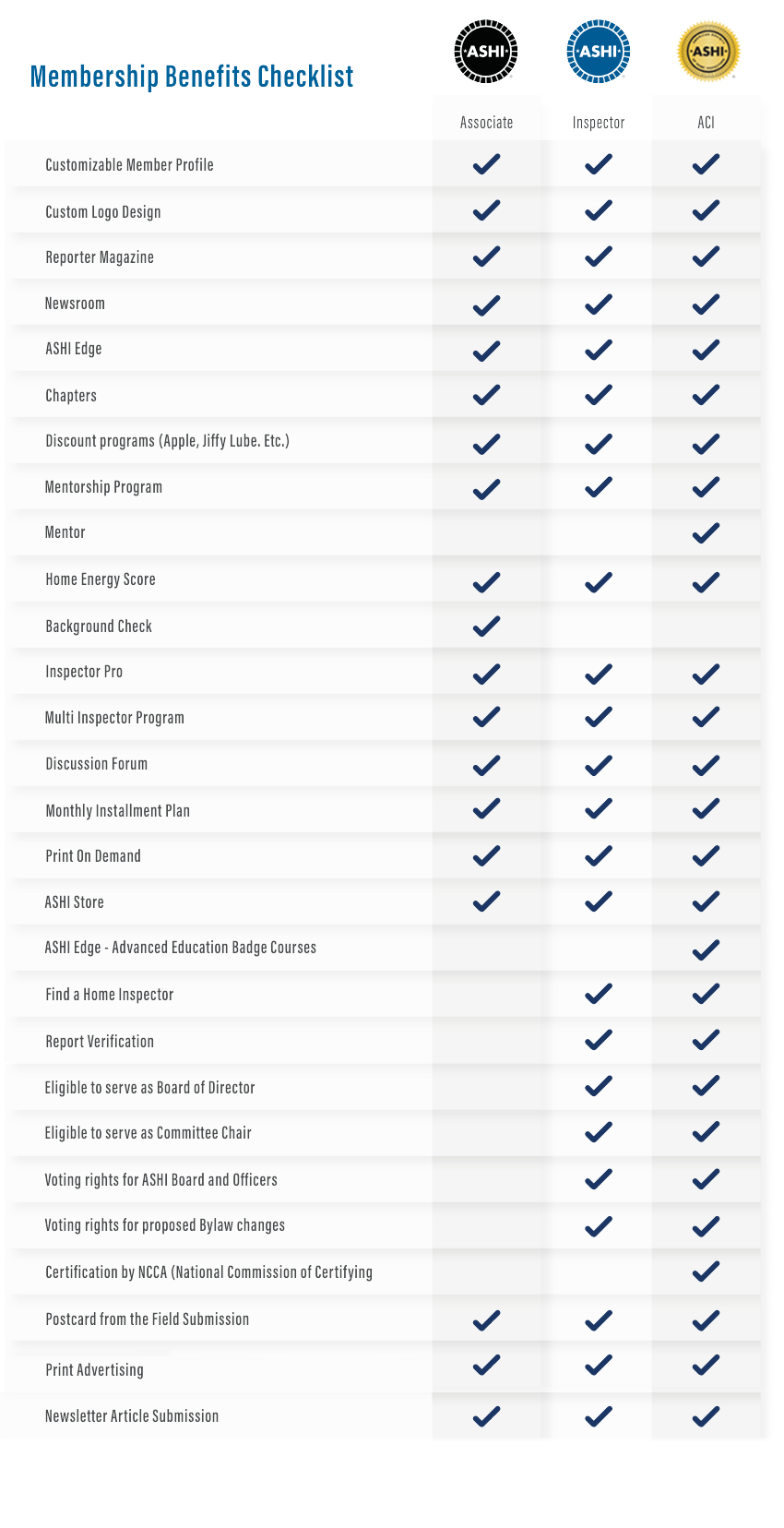Click the Discount programs benefit label

pos(167,441)
